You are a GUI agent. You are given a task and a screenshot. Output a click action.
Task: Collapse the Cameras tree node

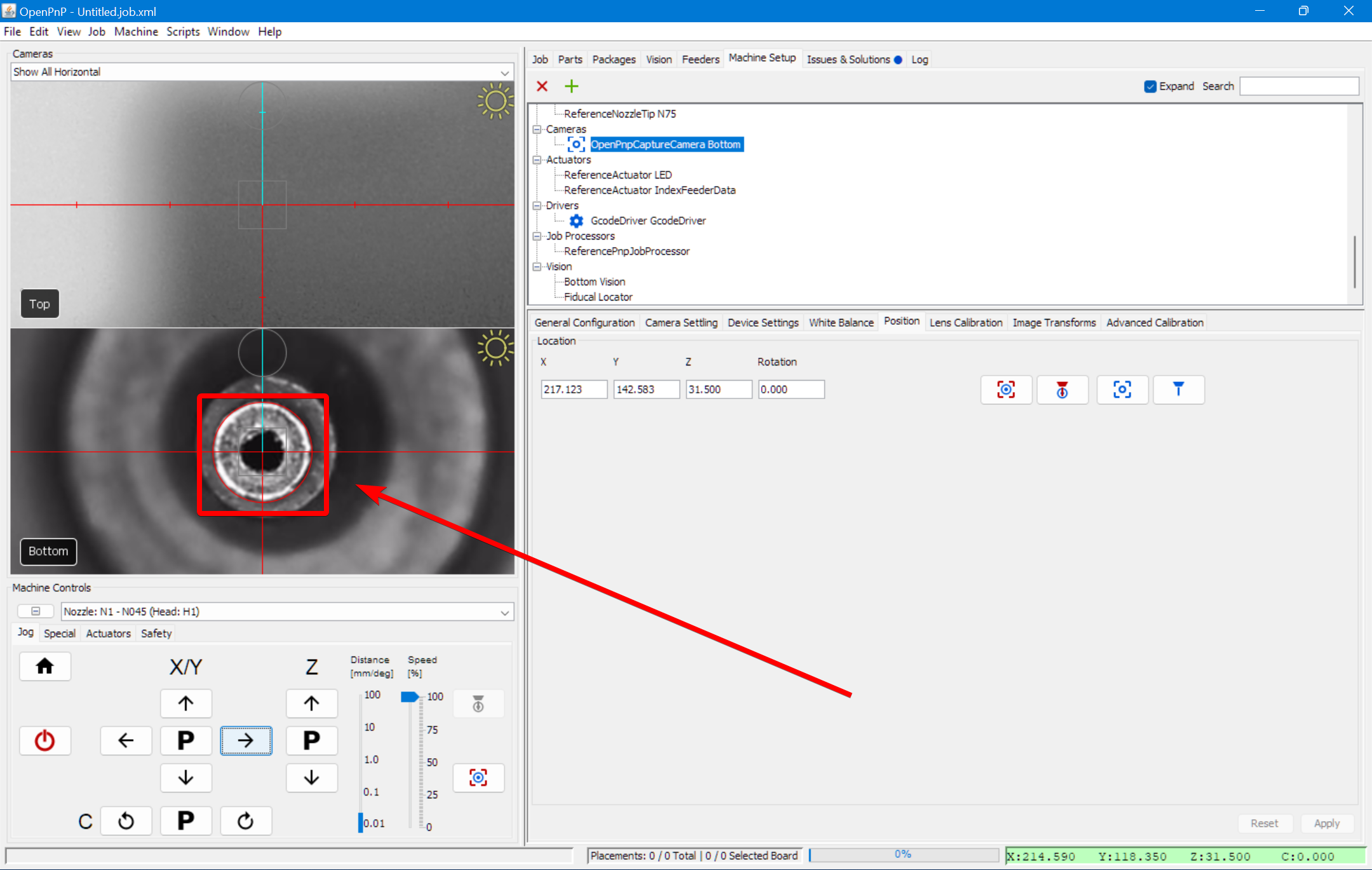(537, 129)
